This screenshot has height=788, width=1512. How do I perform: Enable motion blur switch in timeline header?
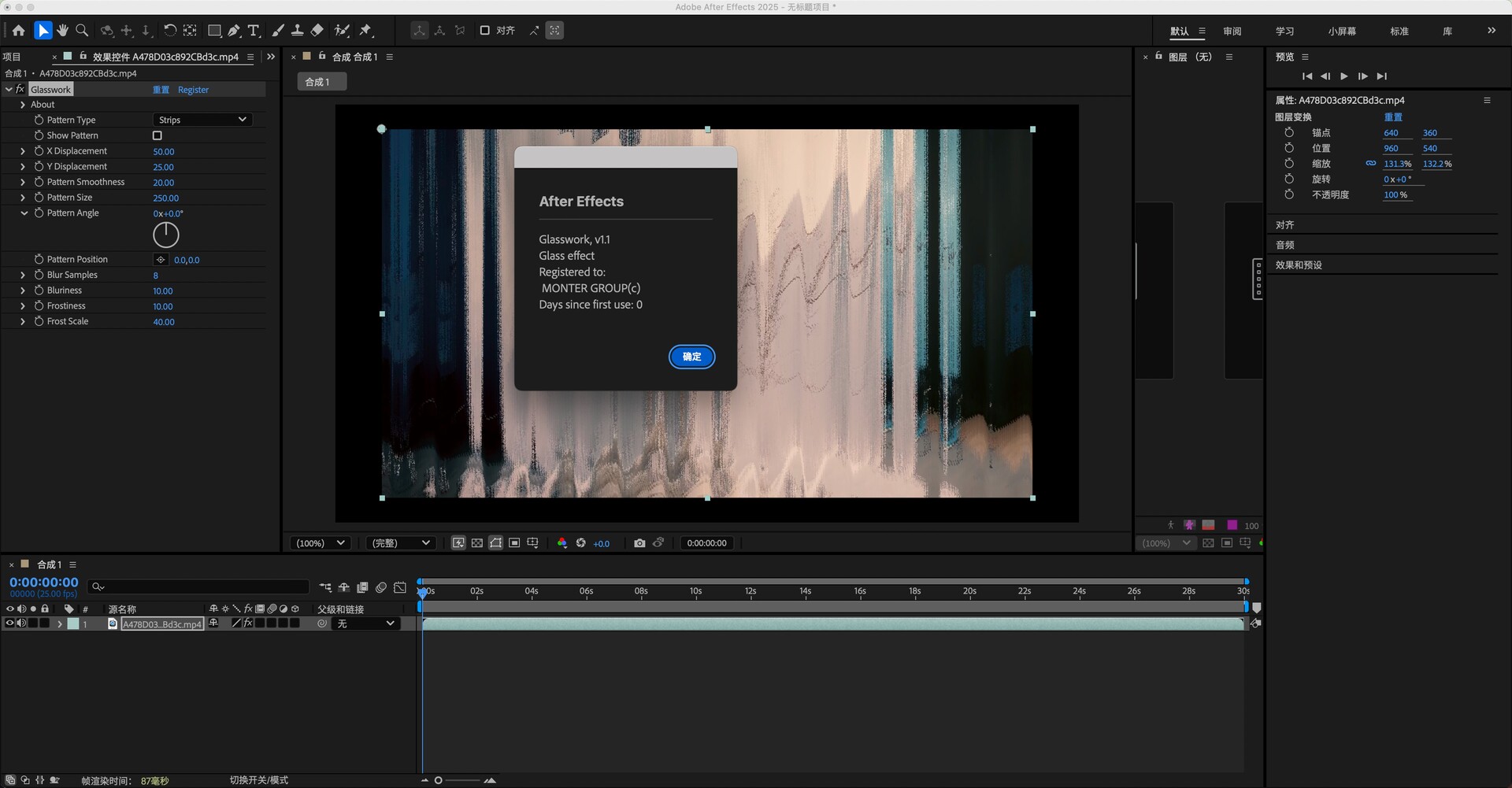point(381,587)
